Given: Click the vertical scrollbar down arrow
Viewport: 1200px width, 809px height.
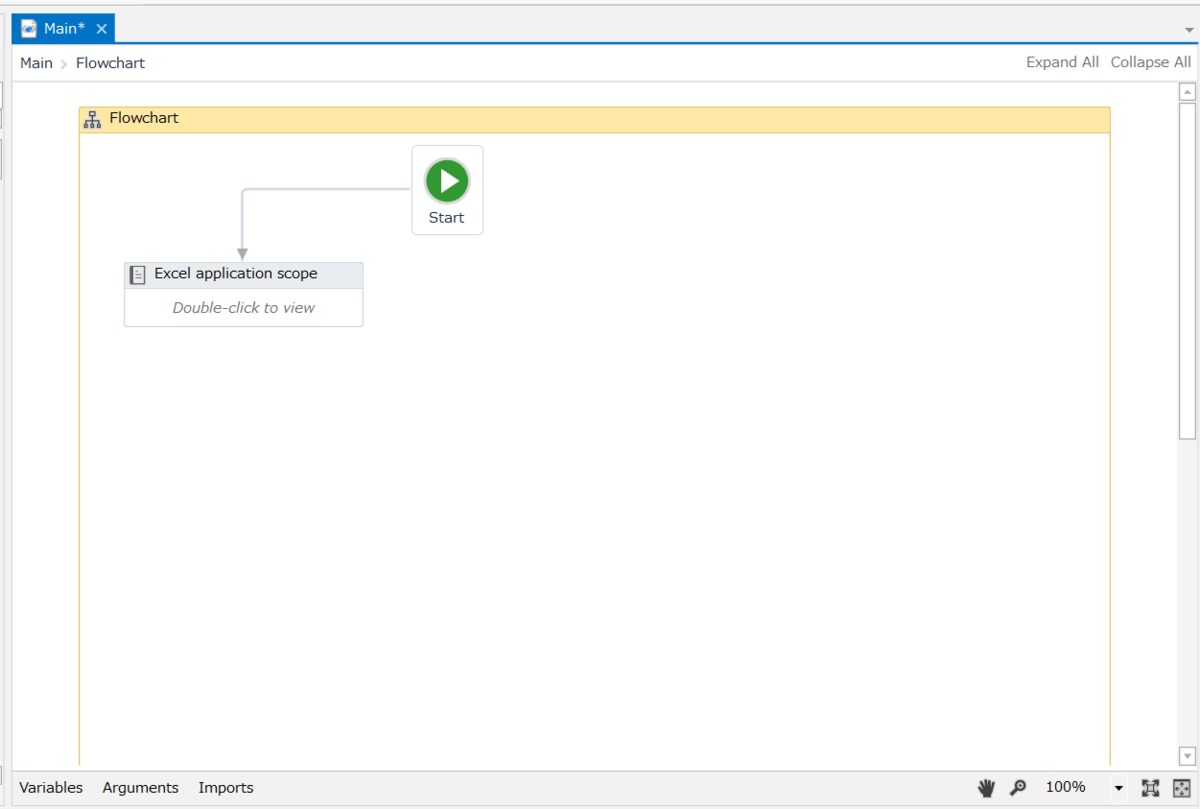Looking at the screenshot, I should pyautogui.click(x=1187, y=756).
